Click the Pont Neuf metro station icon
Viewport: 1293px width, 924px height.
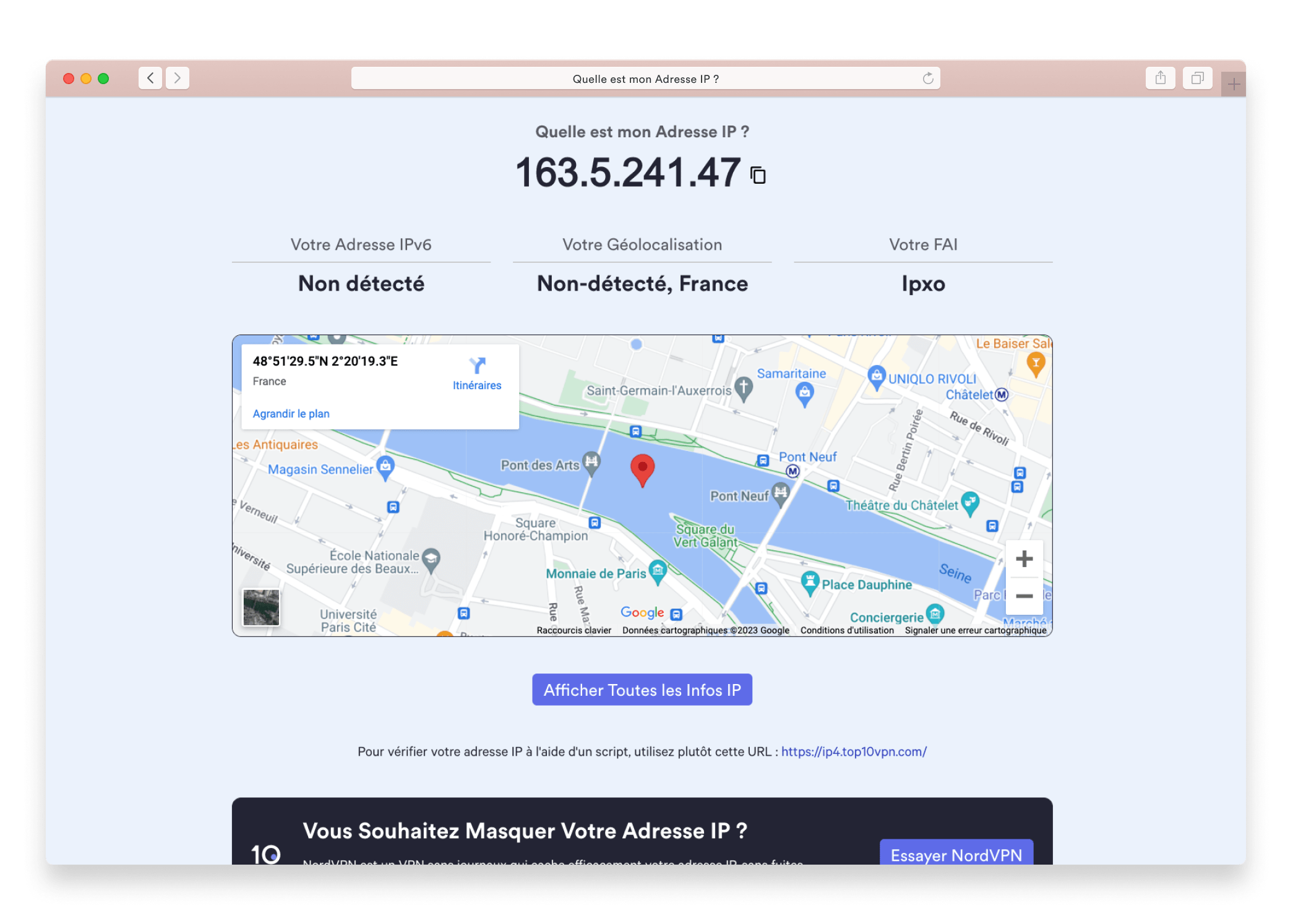[793, 471]
